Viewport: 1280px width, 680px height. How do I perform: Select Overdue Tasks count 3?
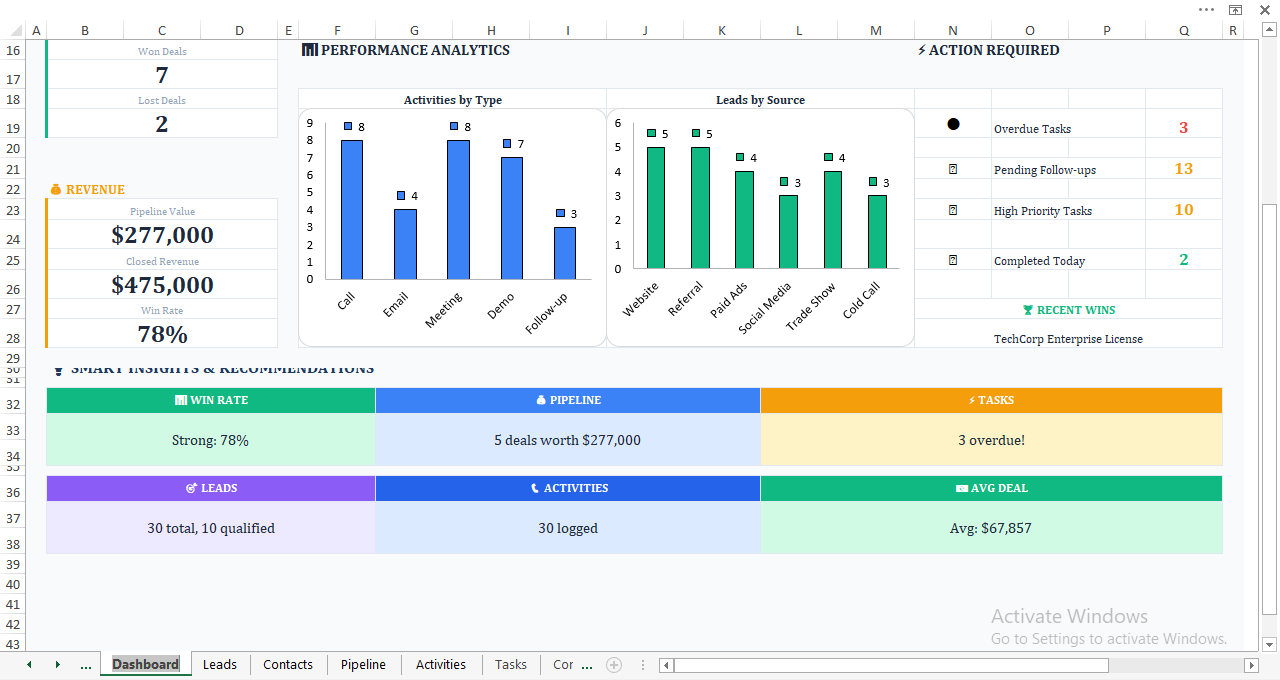pos(1184,128)
